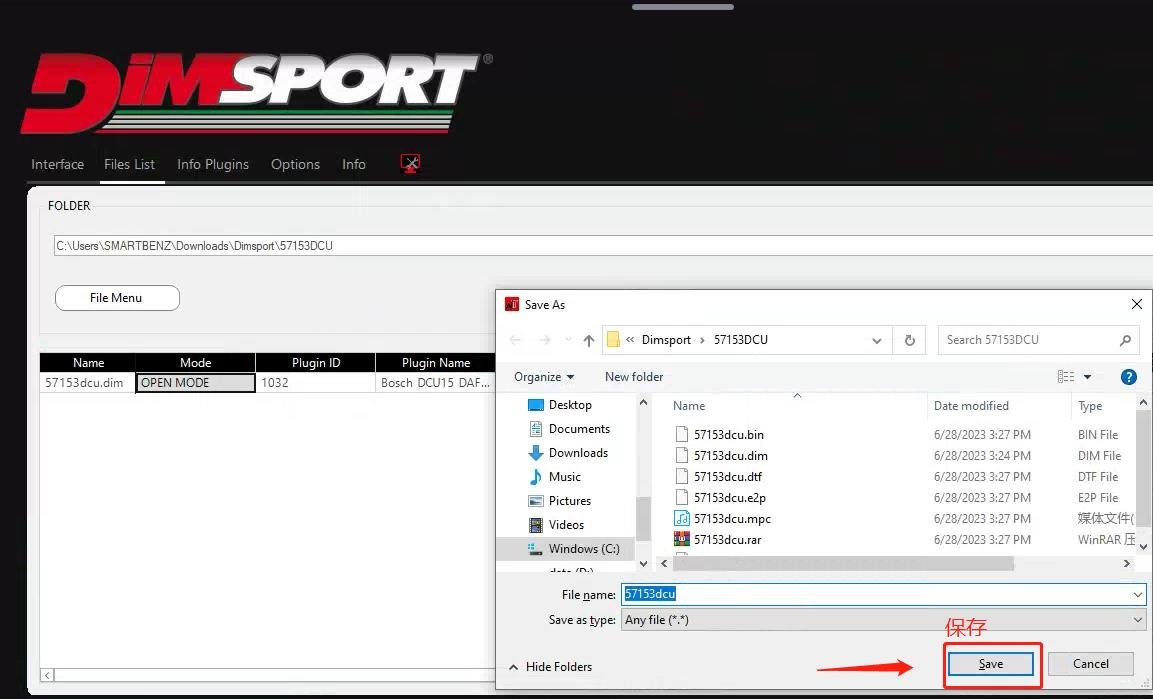Click the Name header in Files List table

click(88, 362)
